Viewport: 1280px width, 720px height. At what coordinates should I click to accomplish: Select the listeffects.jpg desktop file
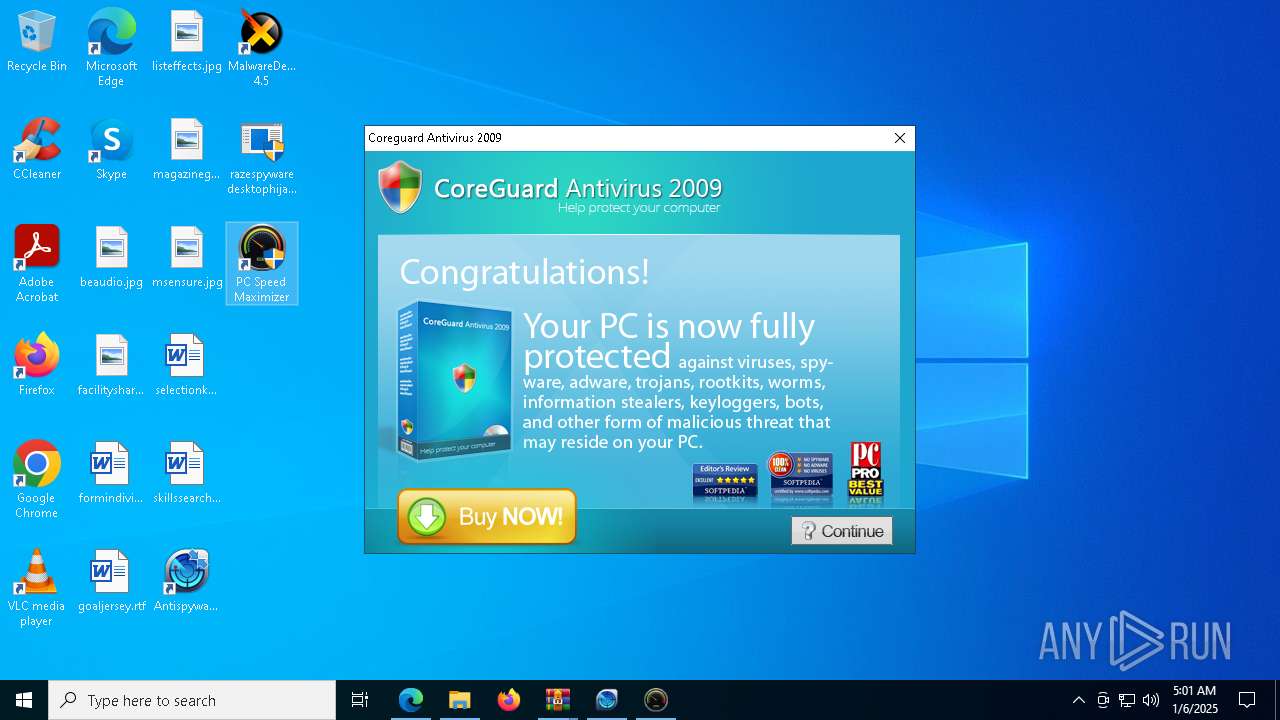coord(187,42)
